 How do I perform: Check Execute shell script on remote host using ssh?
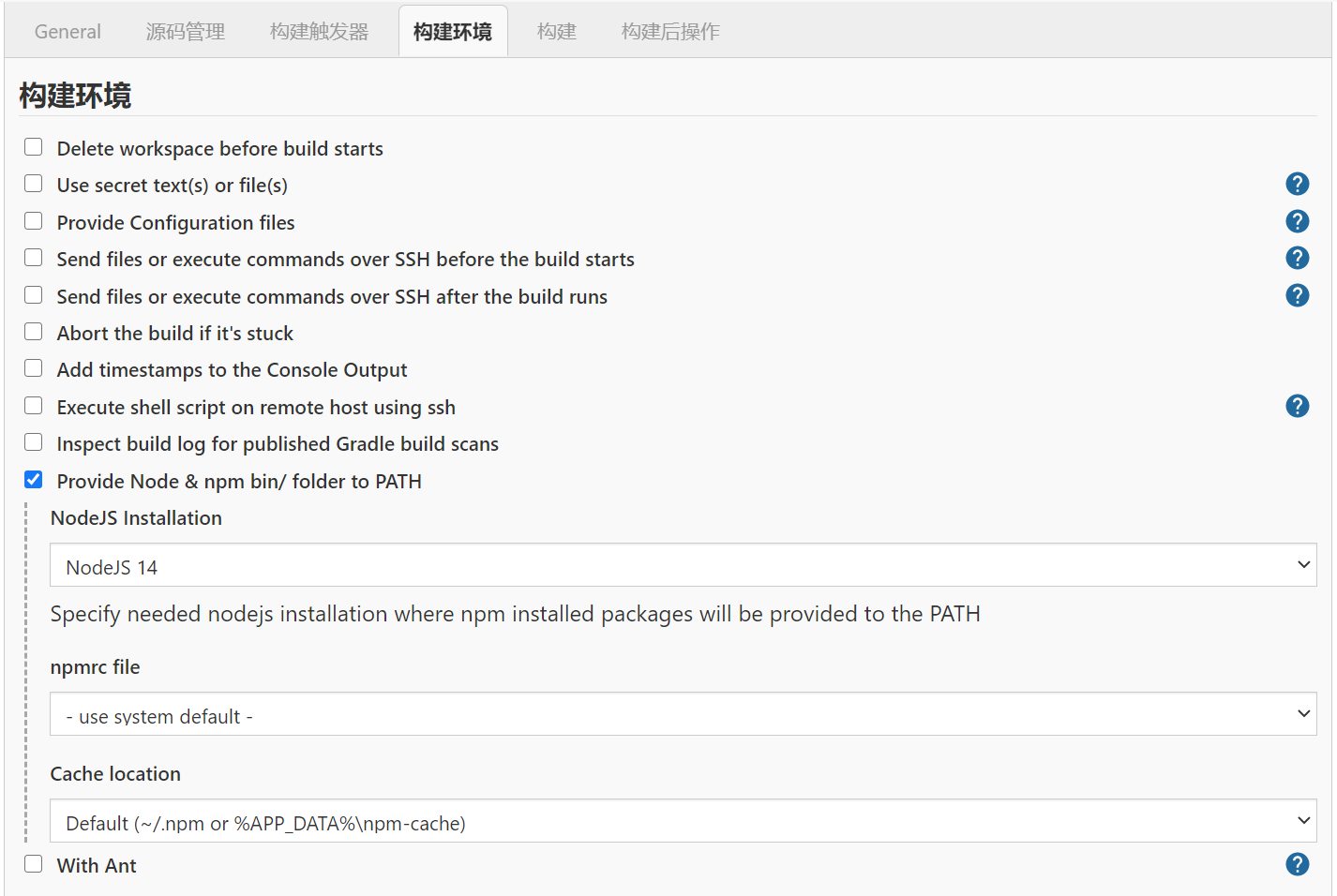tap(34, 406)
